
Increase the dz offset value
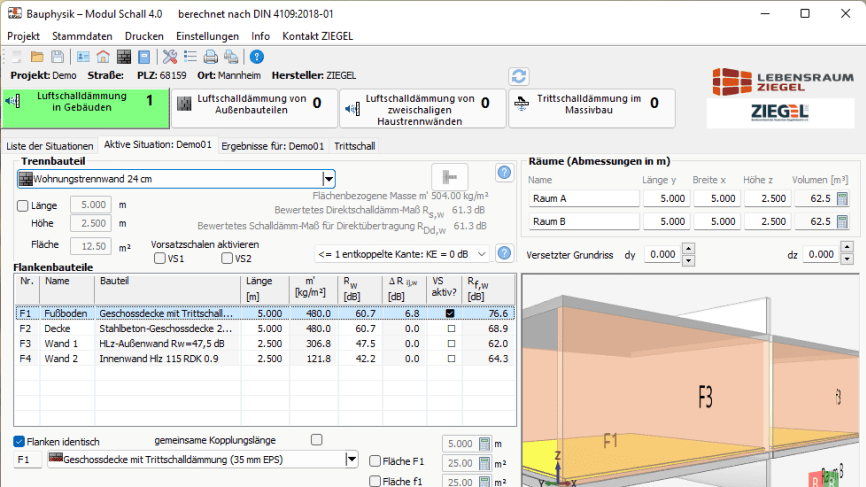(x=847, y=248)
